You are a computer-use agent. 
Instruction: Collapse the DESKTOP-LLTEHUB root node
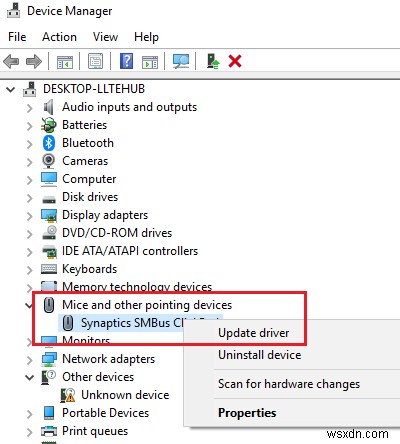pos(11,90)
